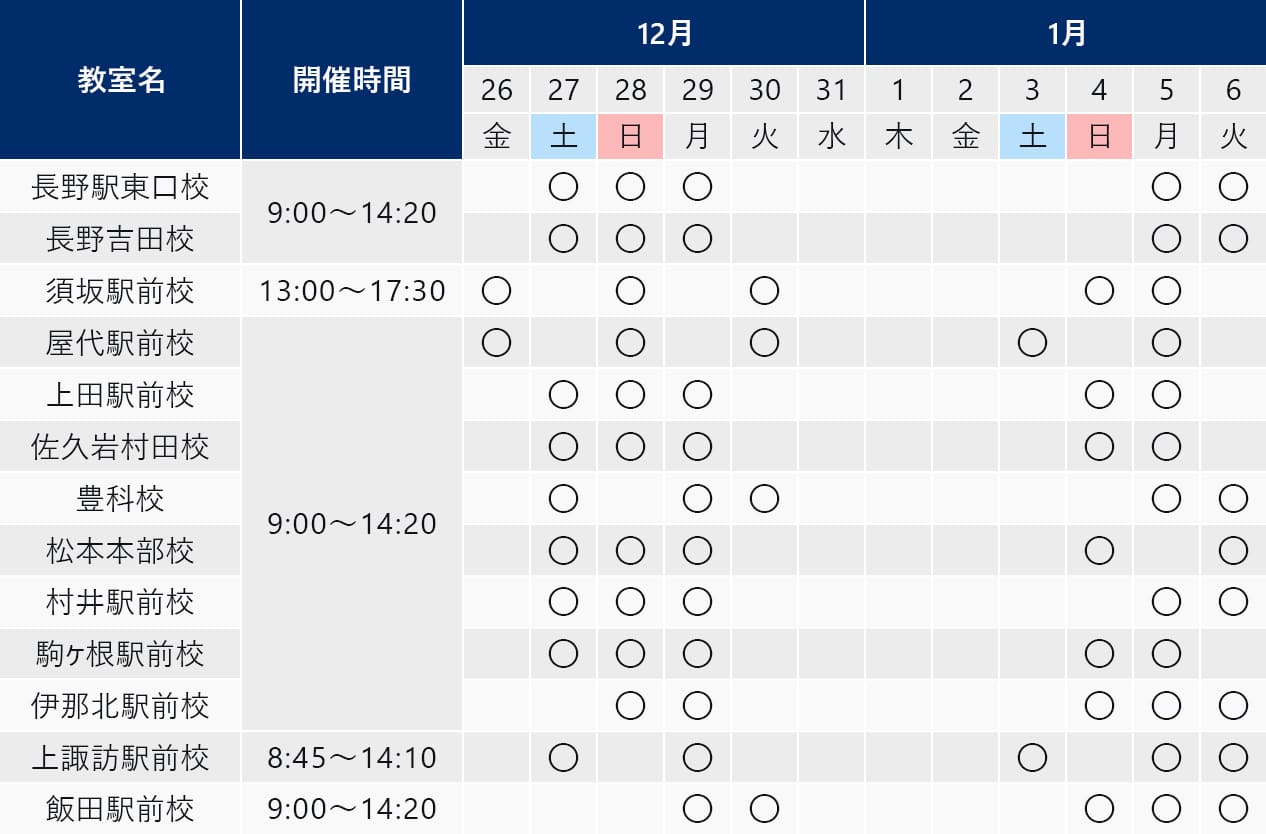The height and width of the screenshot is (834, 1266).
Task: Select 飯田駅前校 circle on January 6
Action: click(x=1233, y=808)
